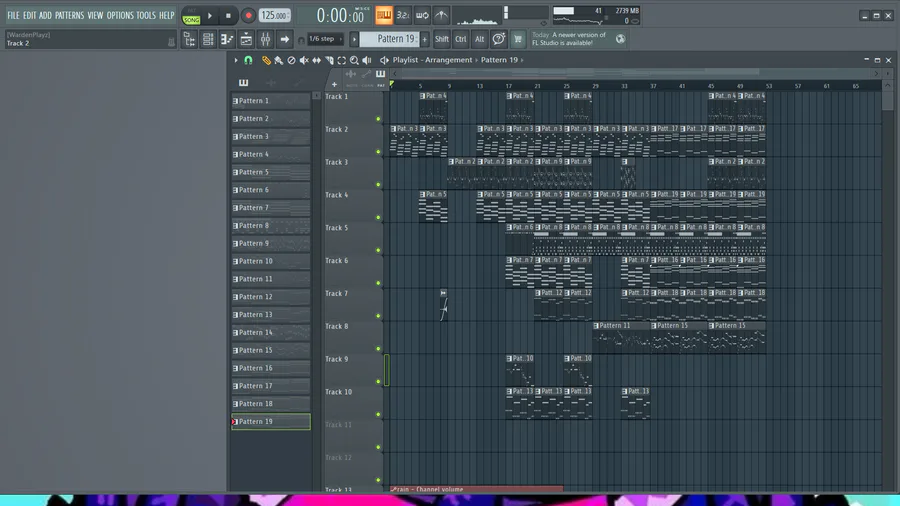
Task: Open the Mixer view
Action: [265, 39]
